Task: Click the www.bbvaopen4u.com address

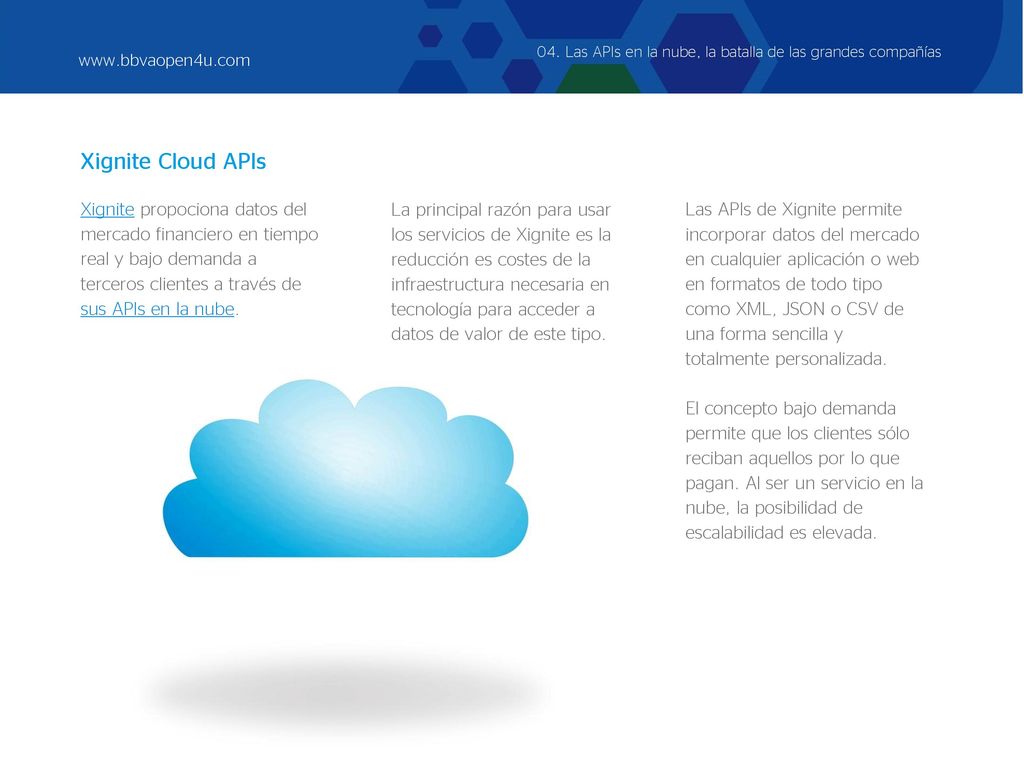Action: (x=164, y=60)
